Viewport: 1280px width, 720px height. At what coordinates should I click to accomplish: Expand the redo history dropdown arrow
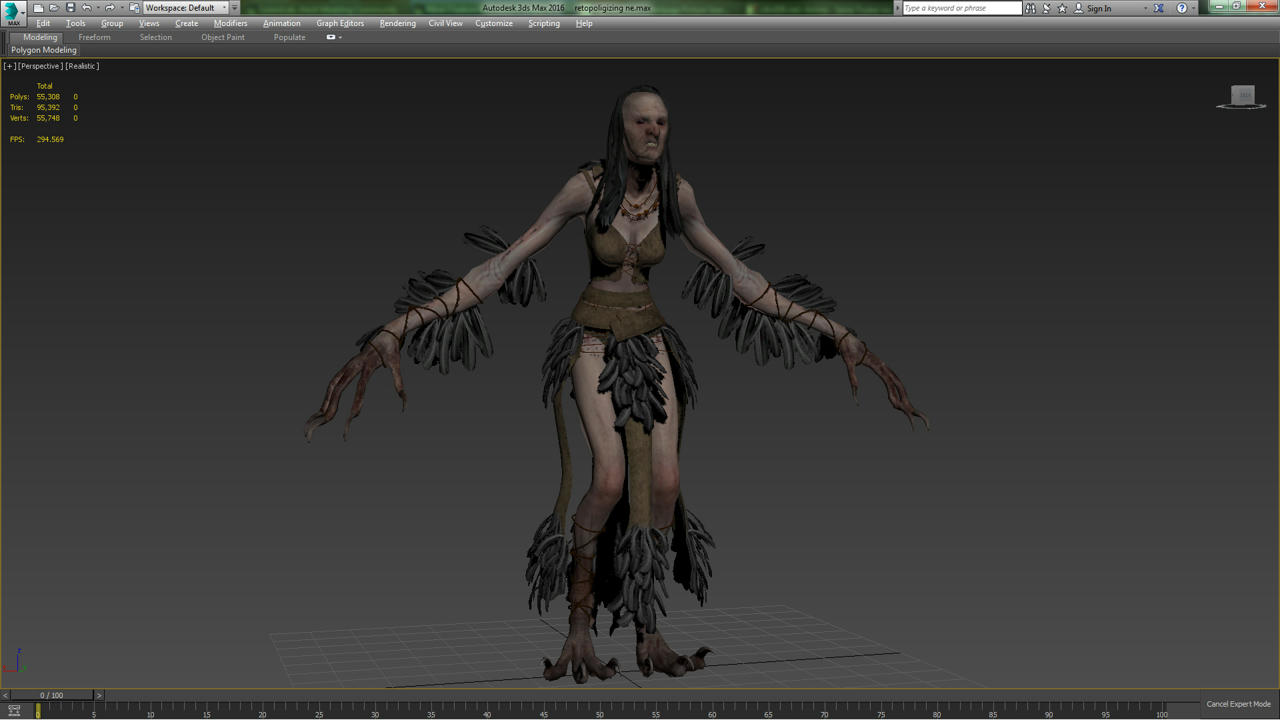pos(122,8)
